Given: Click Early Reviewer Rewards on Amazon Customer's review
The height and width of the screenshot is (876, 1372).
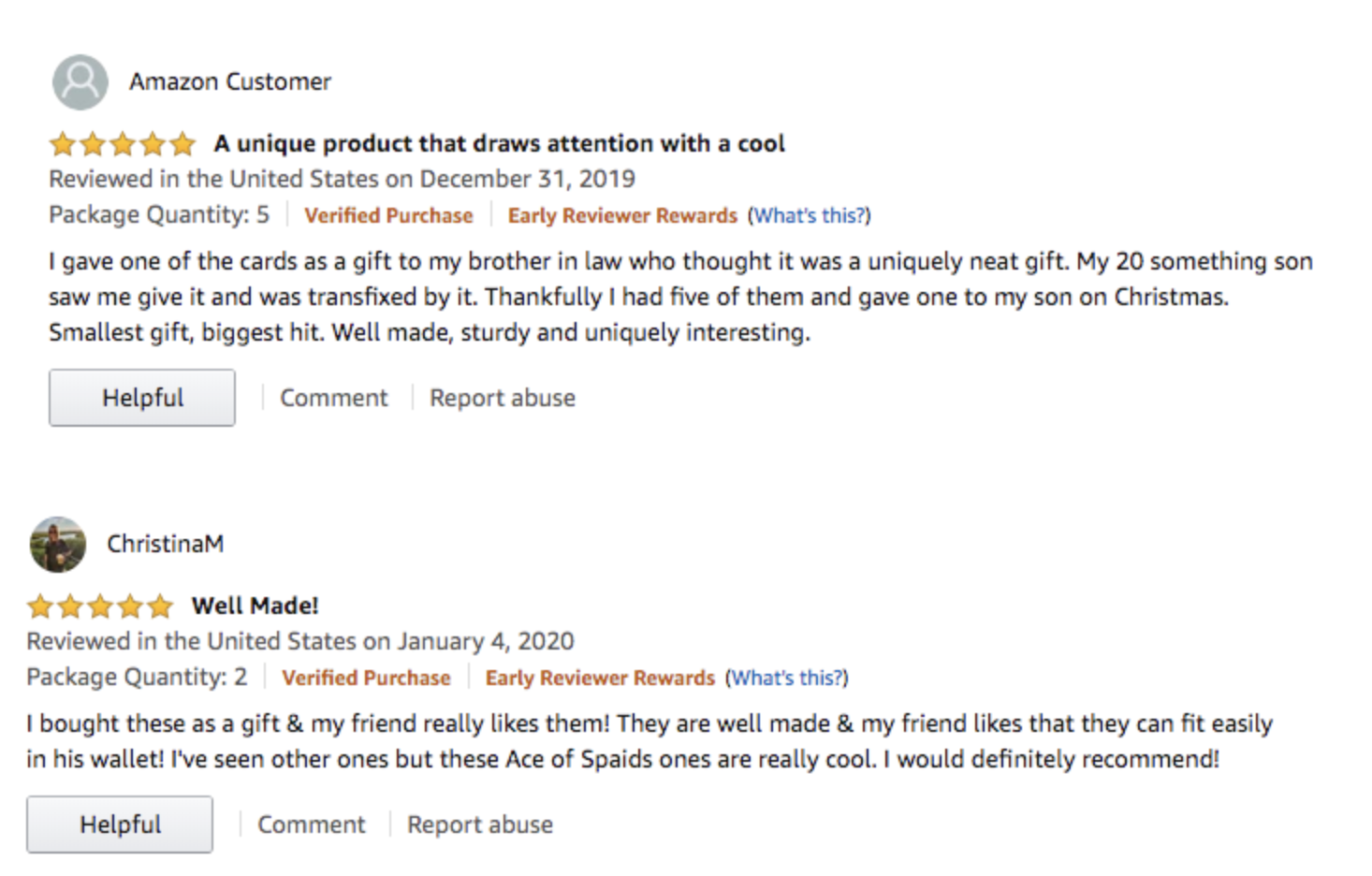Looking at the screenshot, I should click(622, 216).
